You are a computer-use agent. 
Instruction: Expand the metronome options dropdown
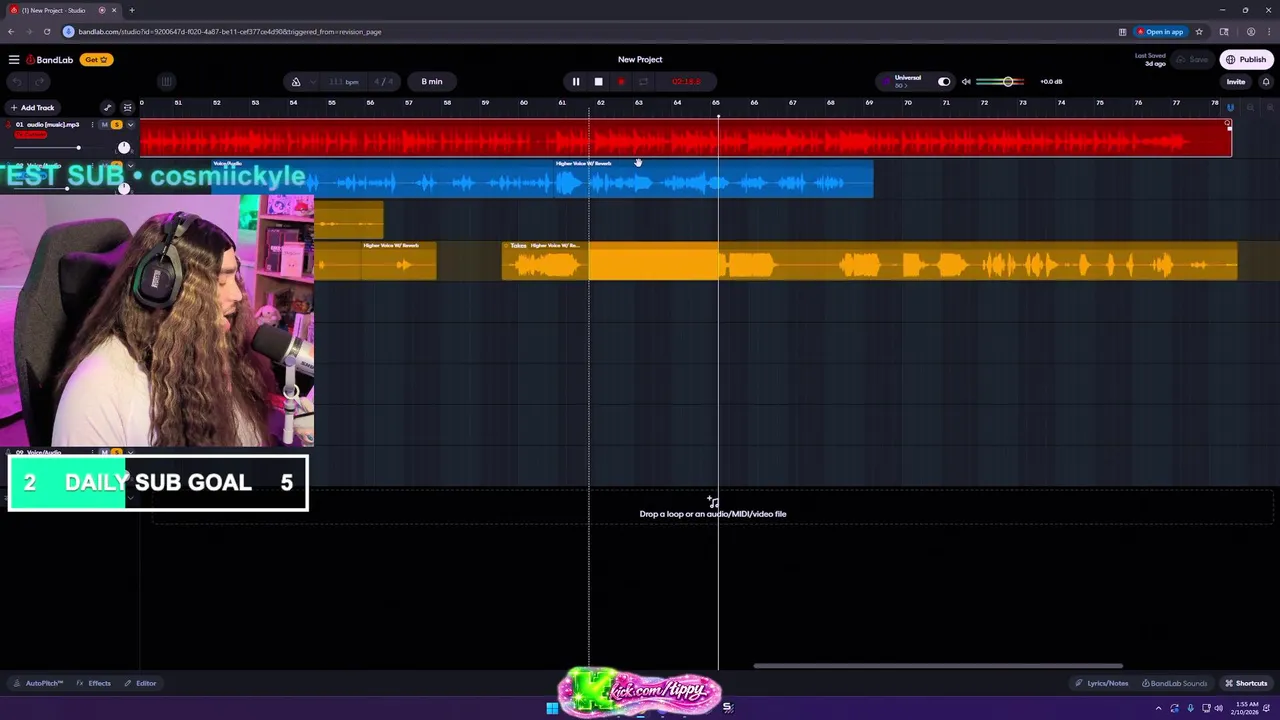pos(313,82)
